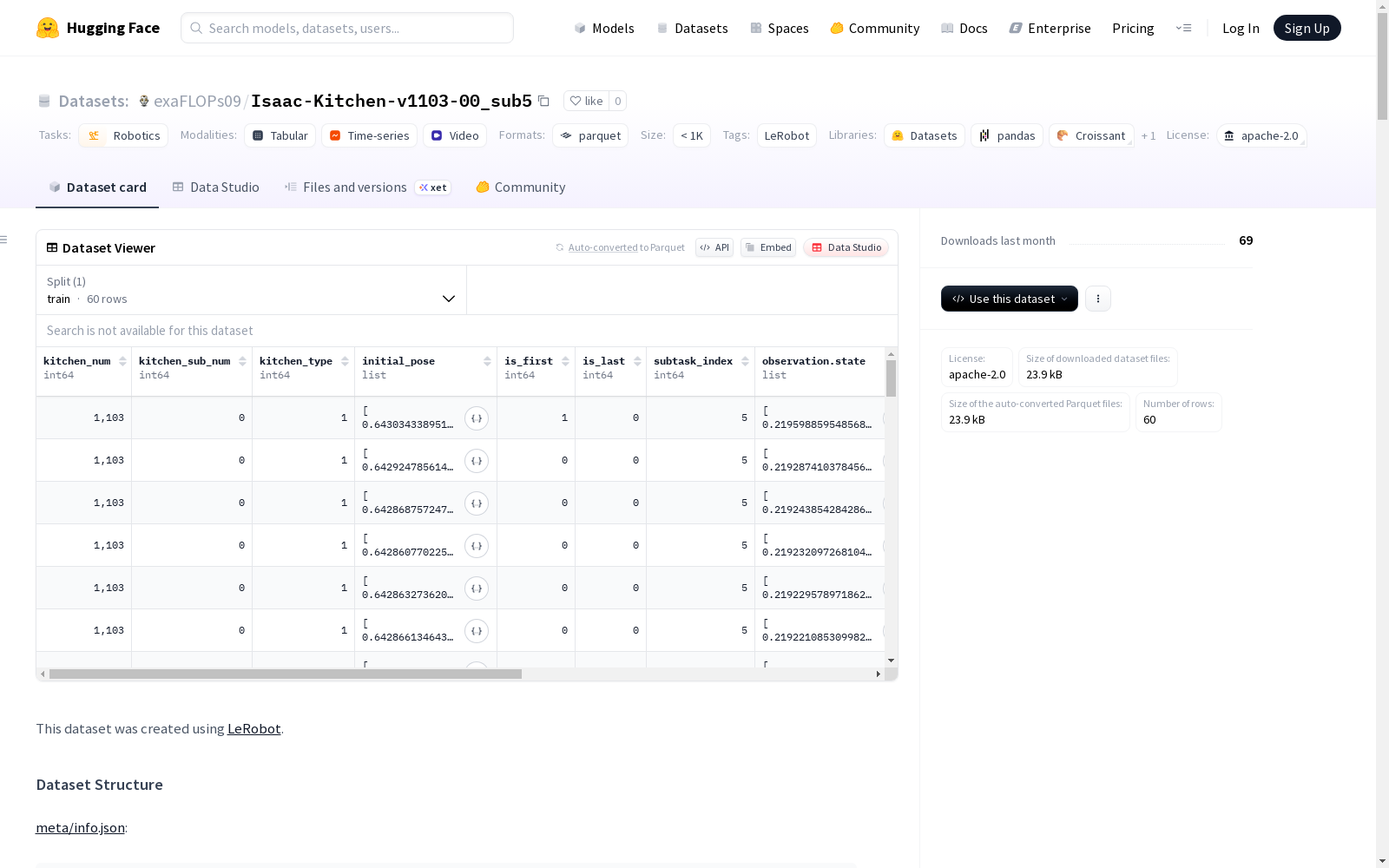This screenshot has height=868, width=1389.
Task: Sort by is_last column arrows
Action: pyautogui.click(x=637, y=361)
